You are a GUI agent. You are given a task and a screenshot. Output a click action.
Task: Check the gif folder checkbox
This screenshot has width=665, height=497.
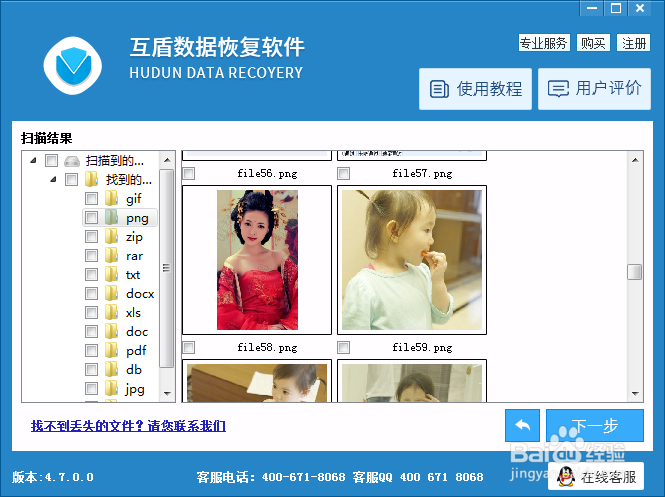point(91,198)
